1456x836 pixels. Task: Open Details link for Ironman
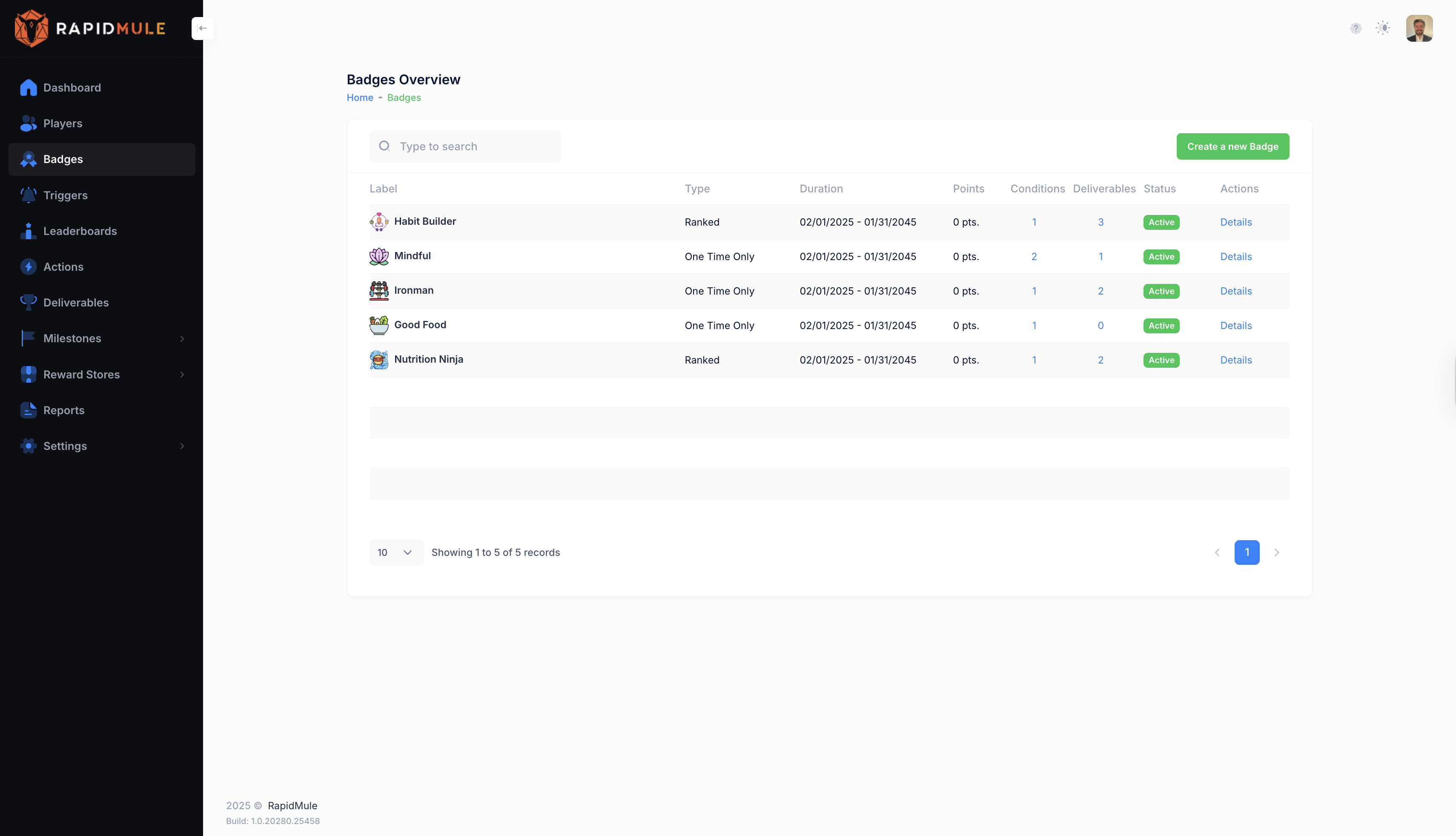(1235, 291)
